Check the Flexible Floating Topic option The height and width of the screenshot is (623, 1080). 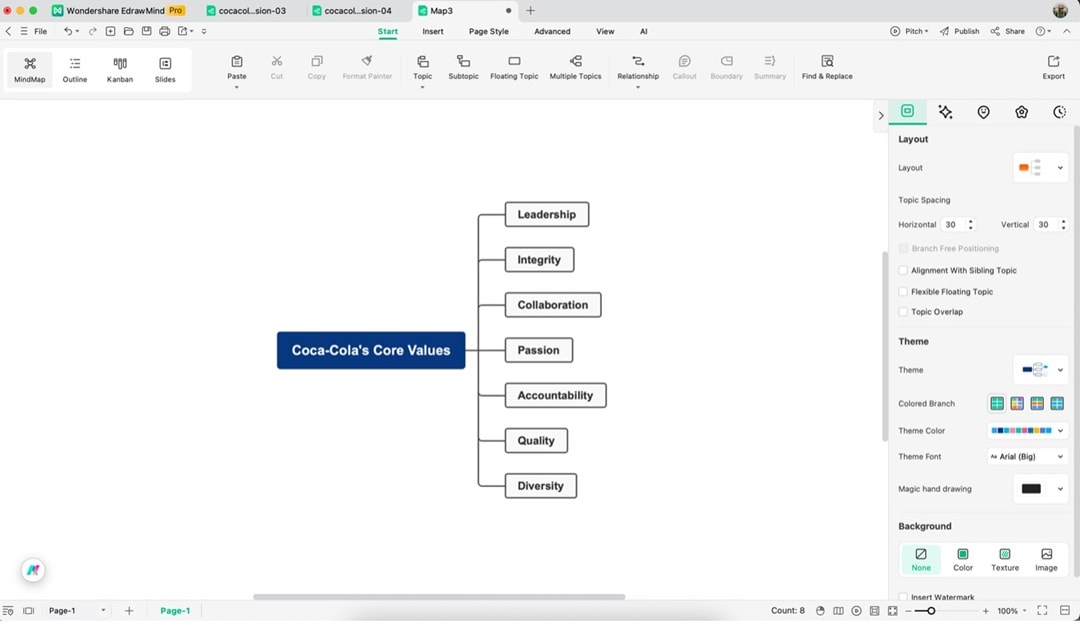click(903, 291)
